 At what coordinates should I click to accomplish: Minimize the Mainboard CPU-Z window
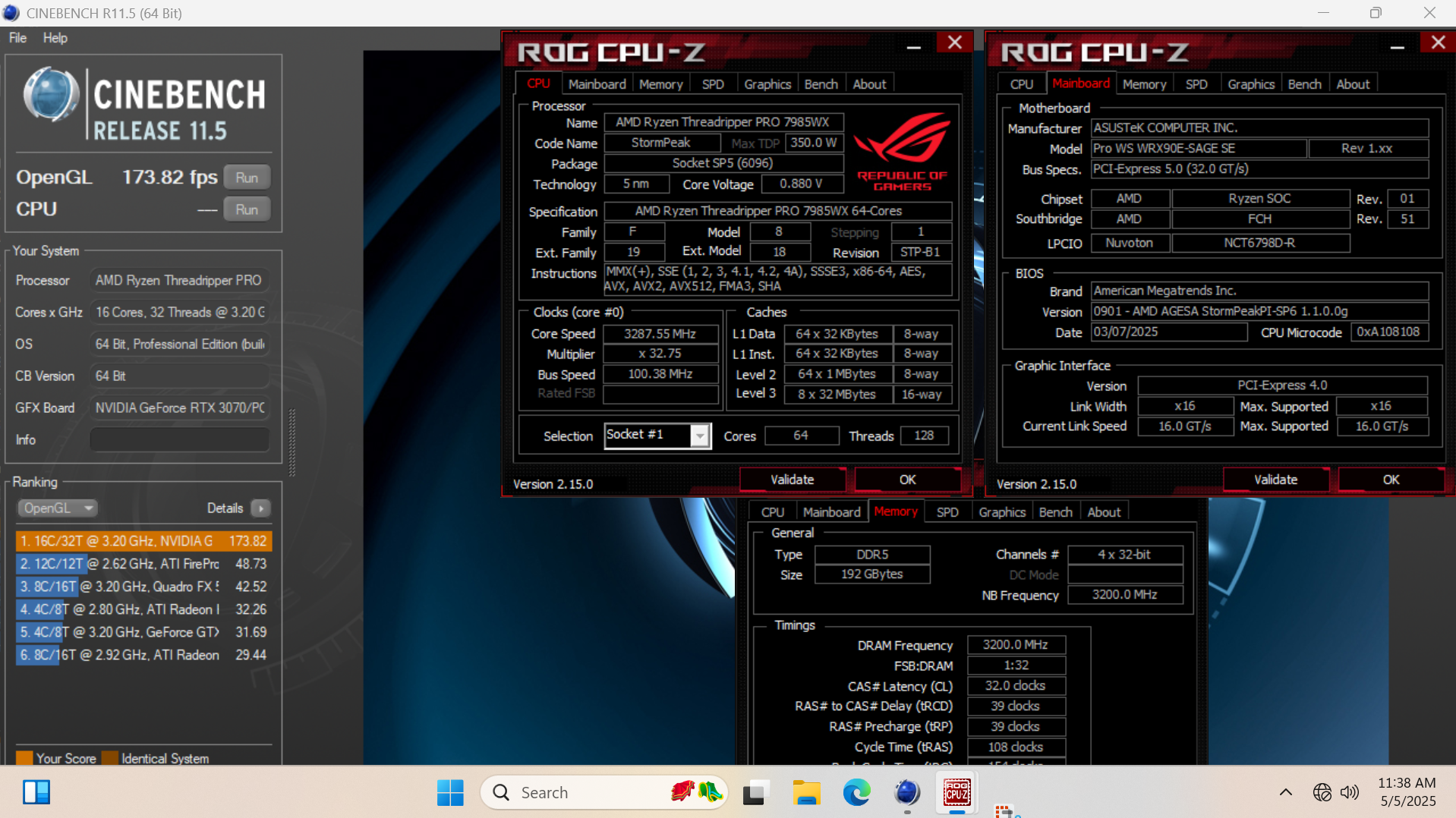click(1397, 47)
